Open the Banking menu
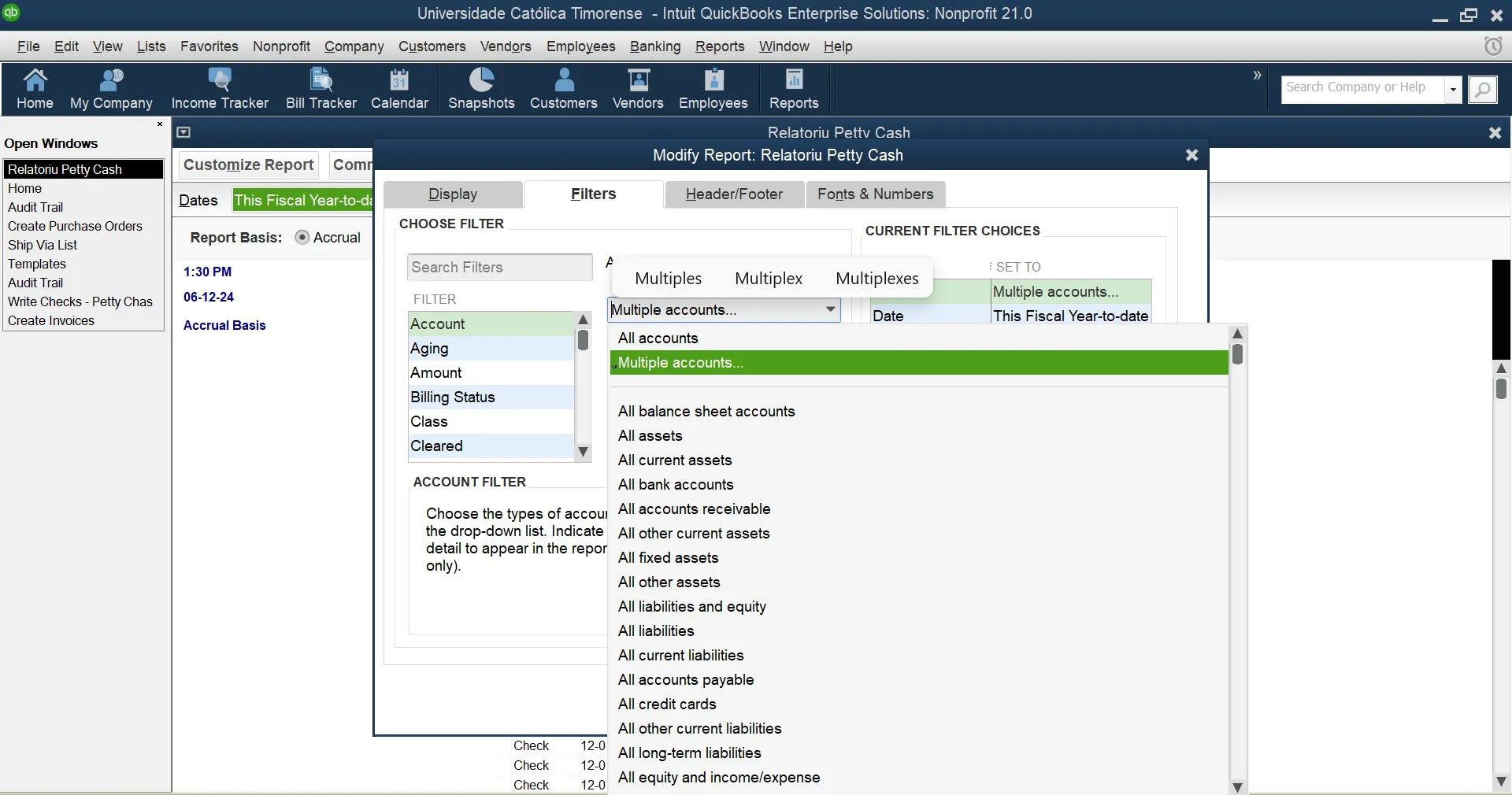 (x=655, y=46)
